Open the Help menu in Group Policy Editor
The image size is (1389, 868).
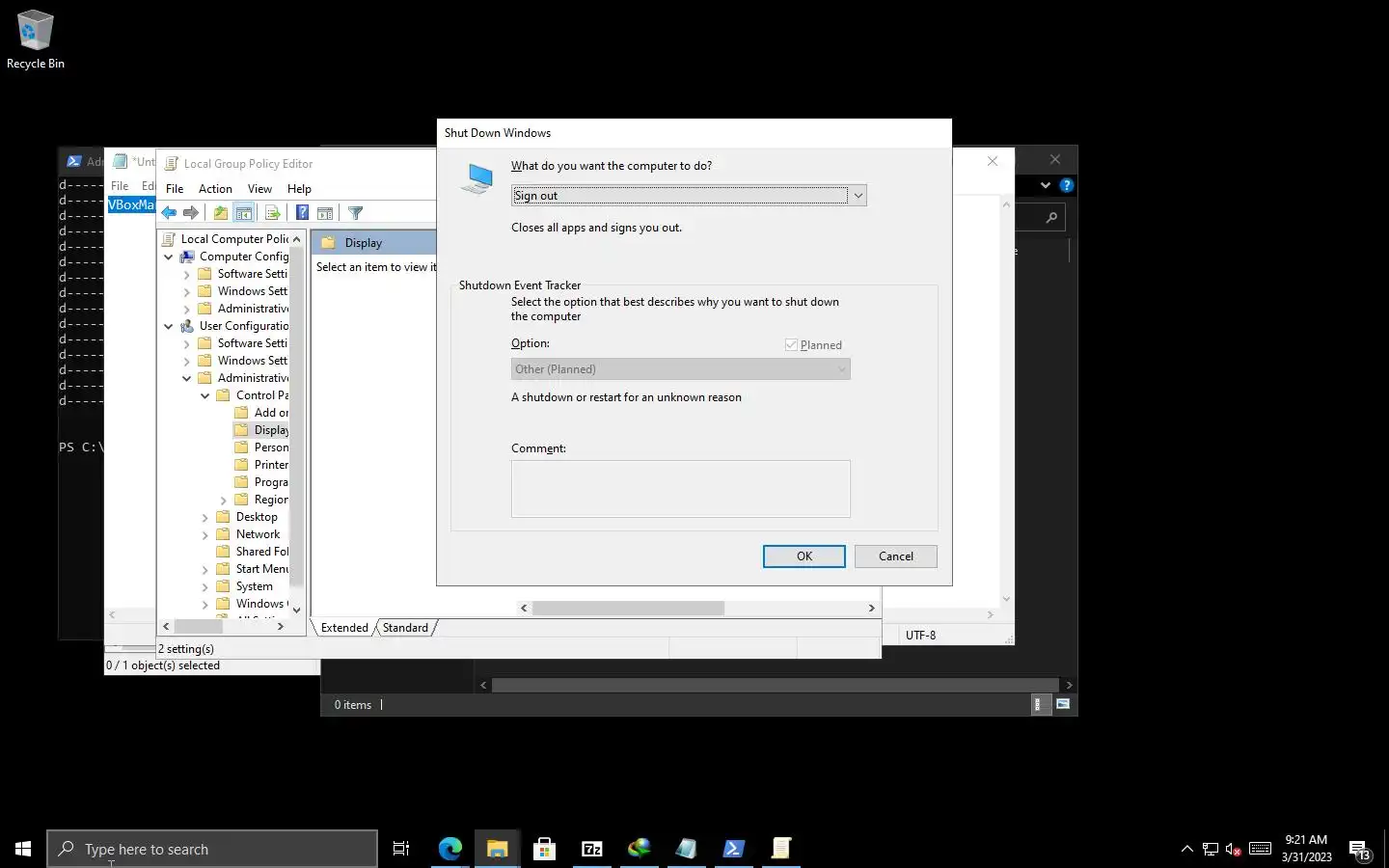(x=299, y=189)
